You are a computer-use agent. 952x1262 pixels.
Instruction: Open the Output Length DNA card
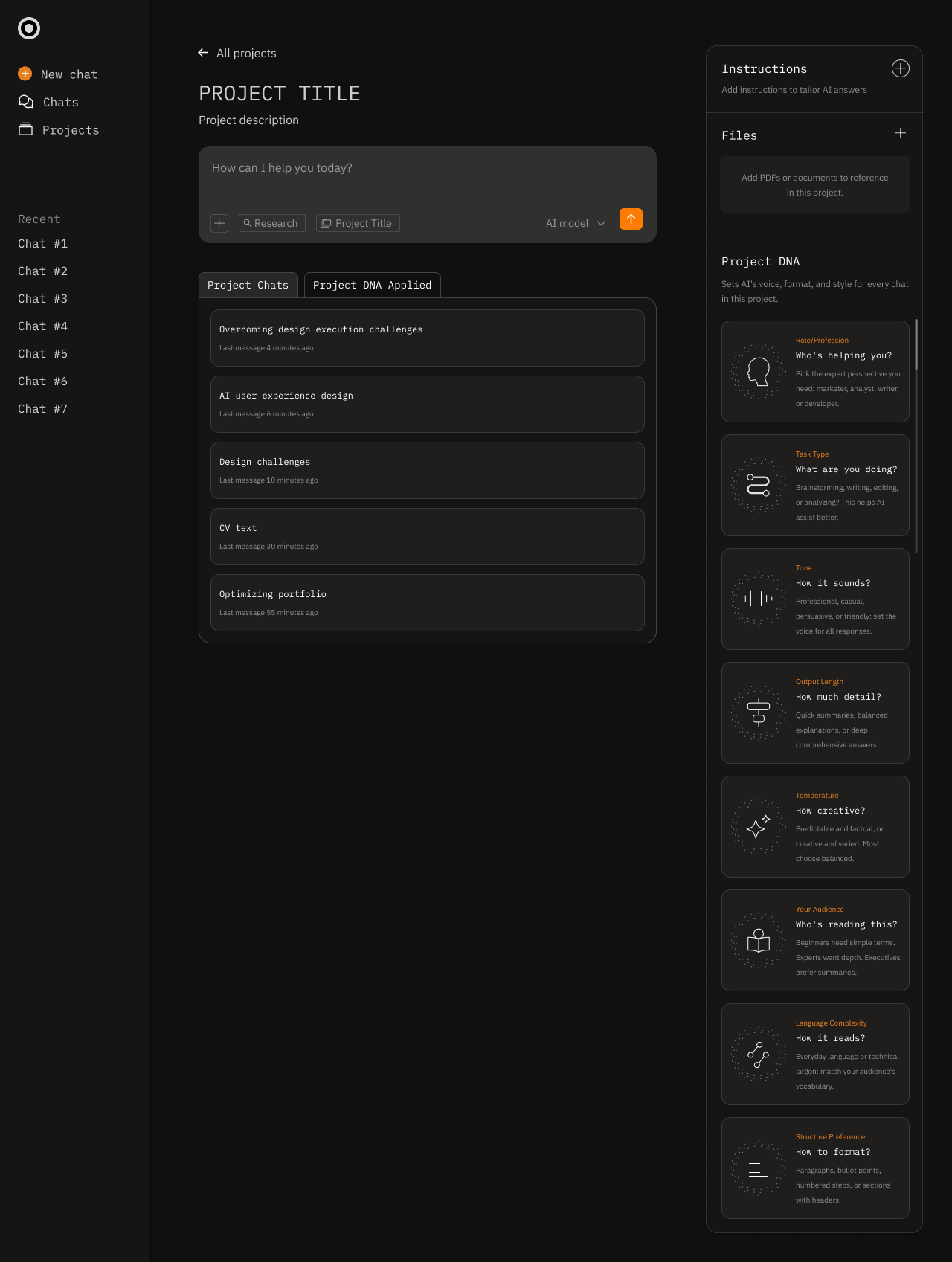coord(815,712)
